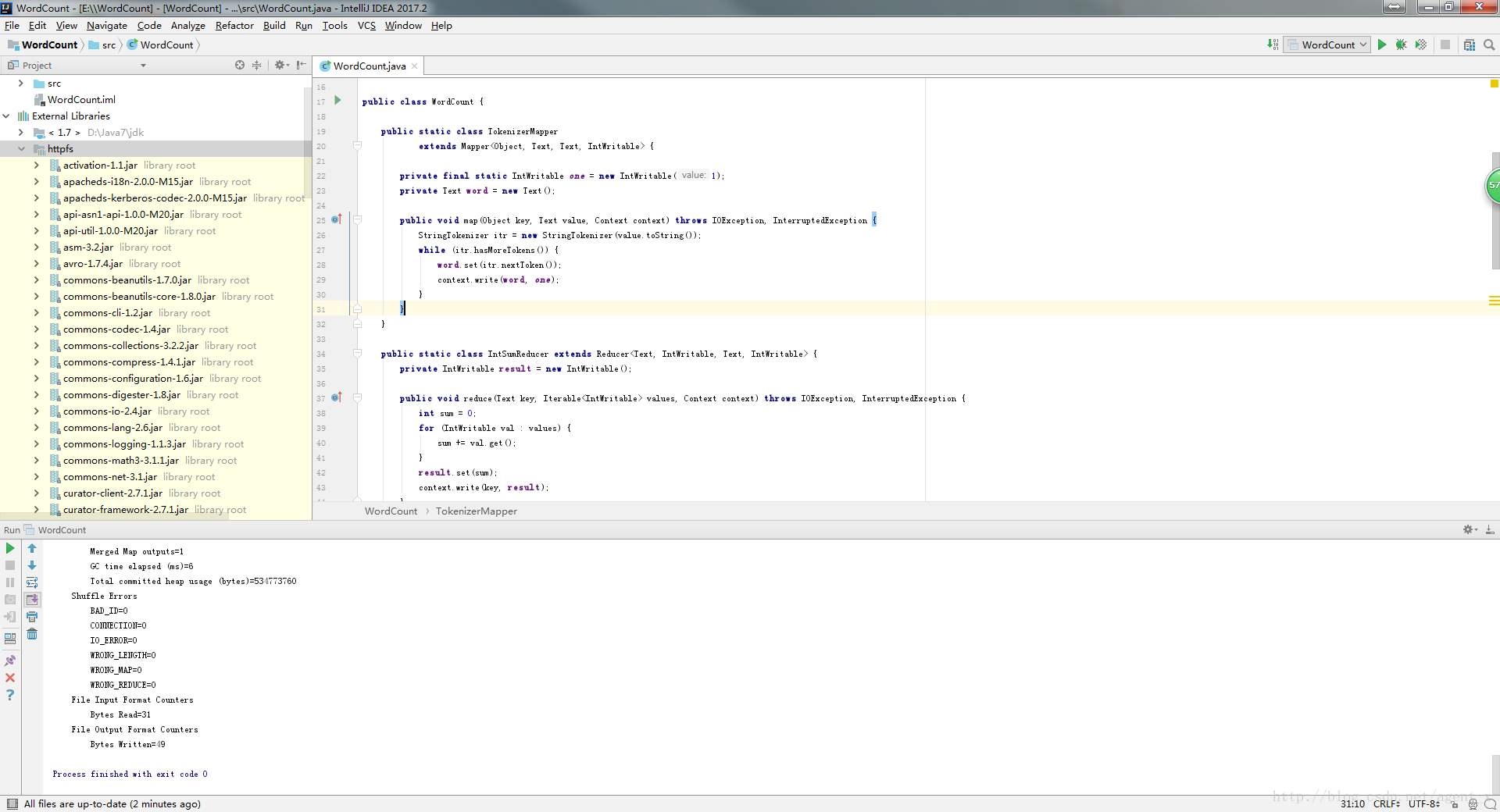
Task: Pin the Run tab with the pin icon
Action: (x=10, y=661)
